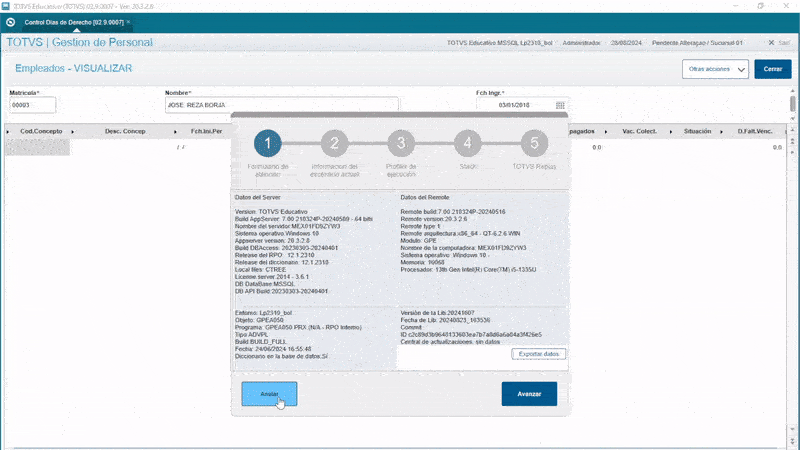Click the arrow right of Cod.Concepto header
Viewport: 800px width, 450px height.
(x=72, y=132)
